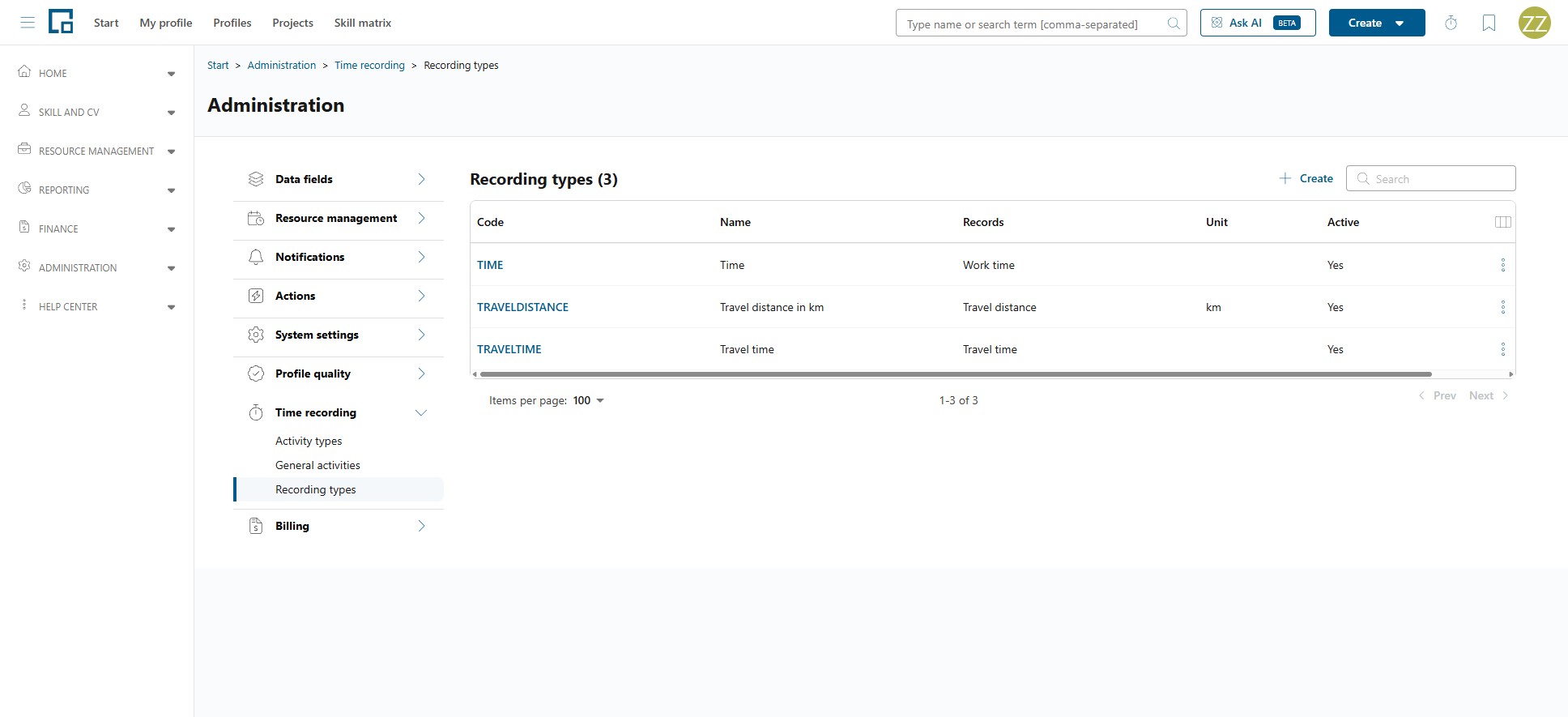Click the Billing invoice icon
This screenshot has height=717, width=1568.
[256, 526]
